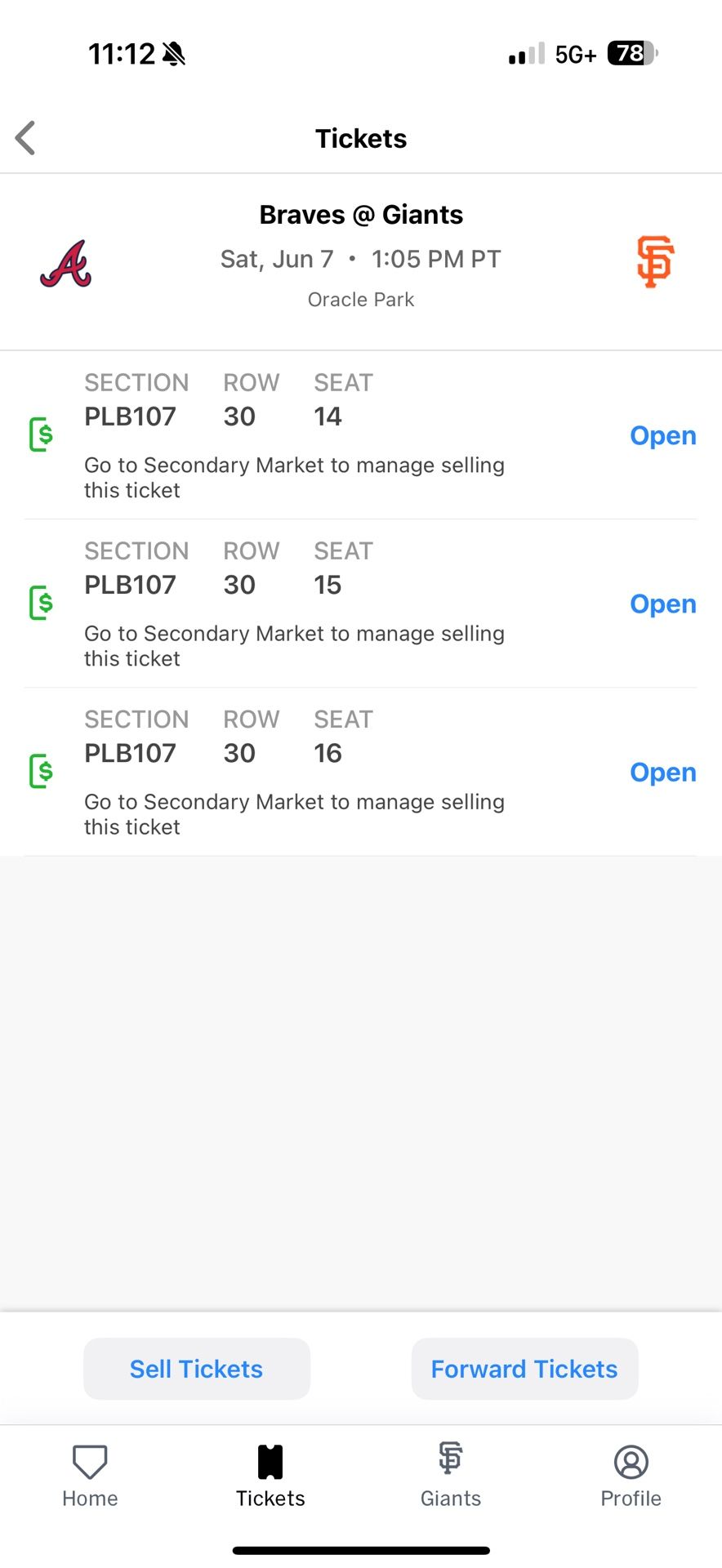The height and width of the screenshot is (1568, 722).
Task: Tap the Secondary Market note under seat 16
Action: [x=294, y=814]
